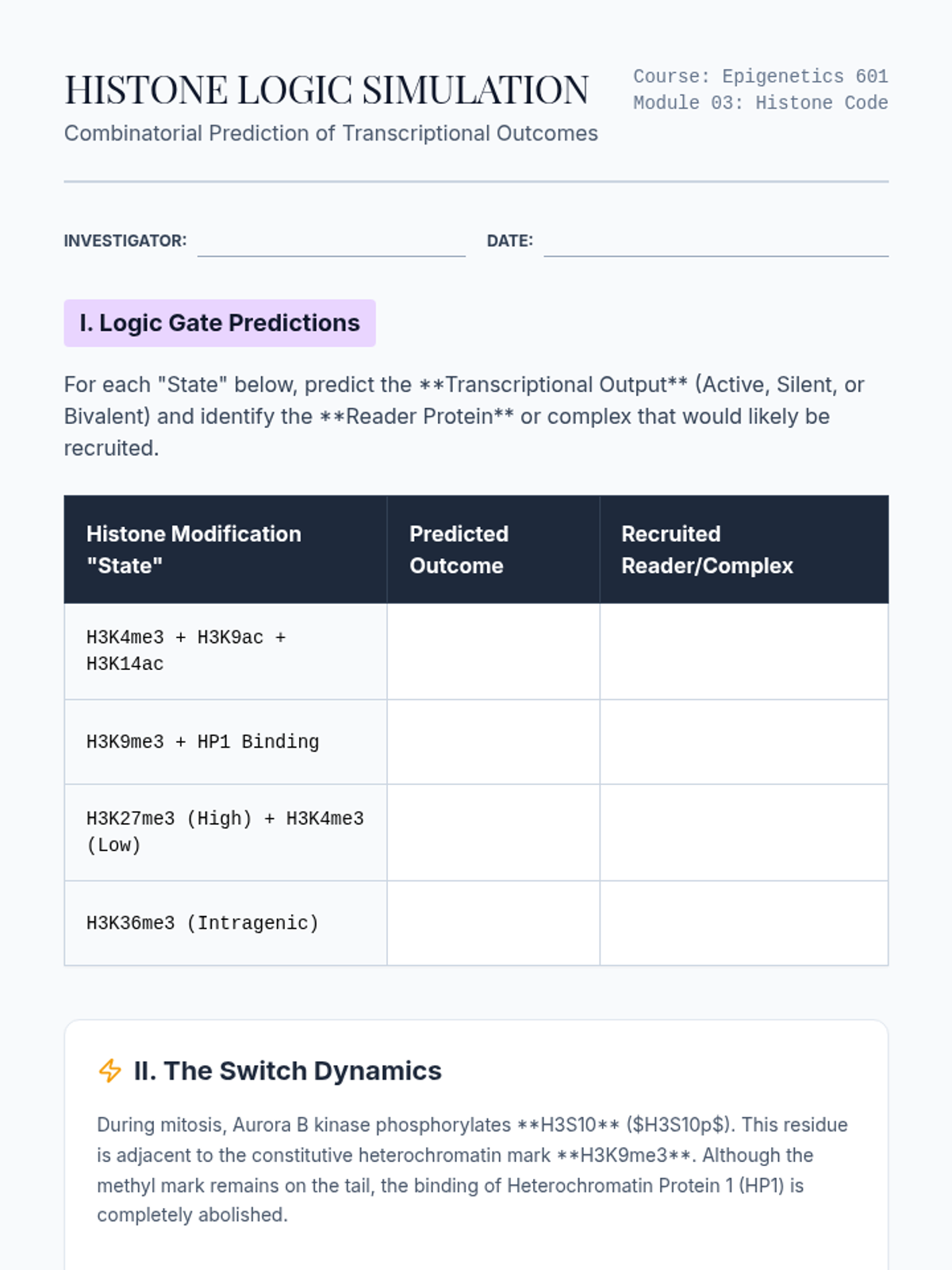This screenshot has height=1270, width=952.
Task: Click the "H3K36me3 (Intragenic)" state cell
Action: pyautogui.click(x=202, y=923)
